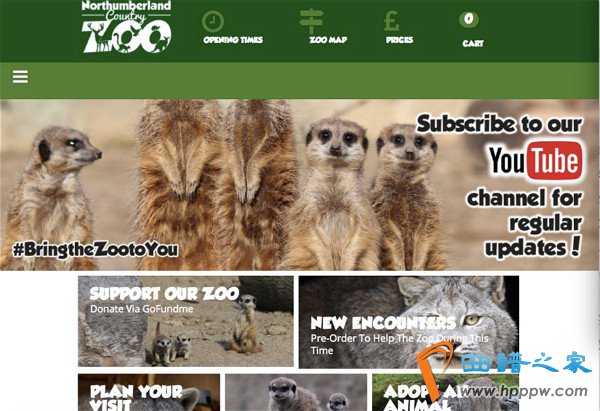Click the Northumberland Country Zoo logo
The width and height of the screenshot is (600, 411).
(x=126, y=26)
